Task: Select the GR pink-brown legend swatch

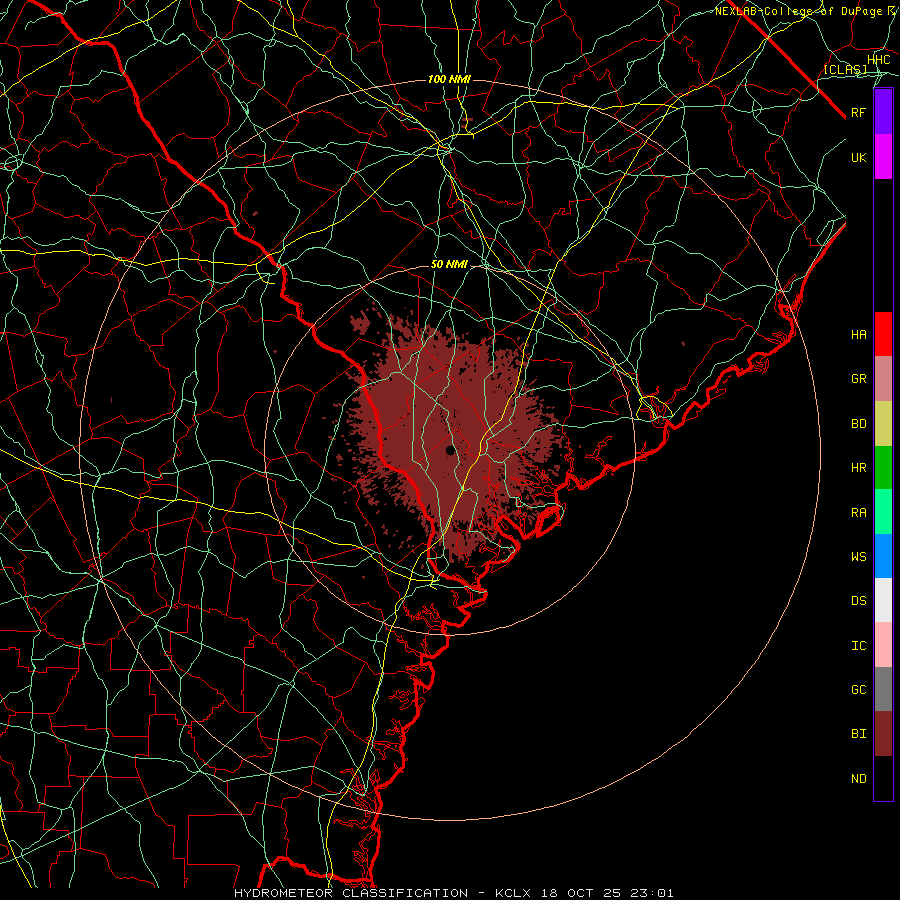Action: [x=883, y=379]
